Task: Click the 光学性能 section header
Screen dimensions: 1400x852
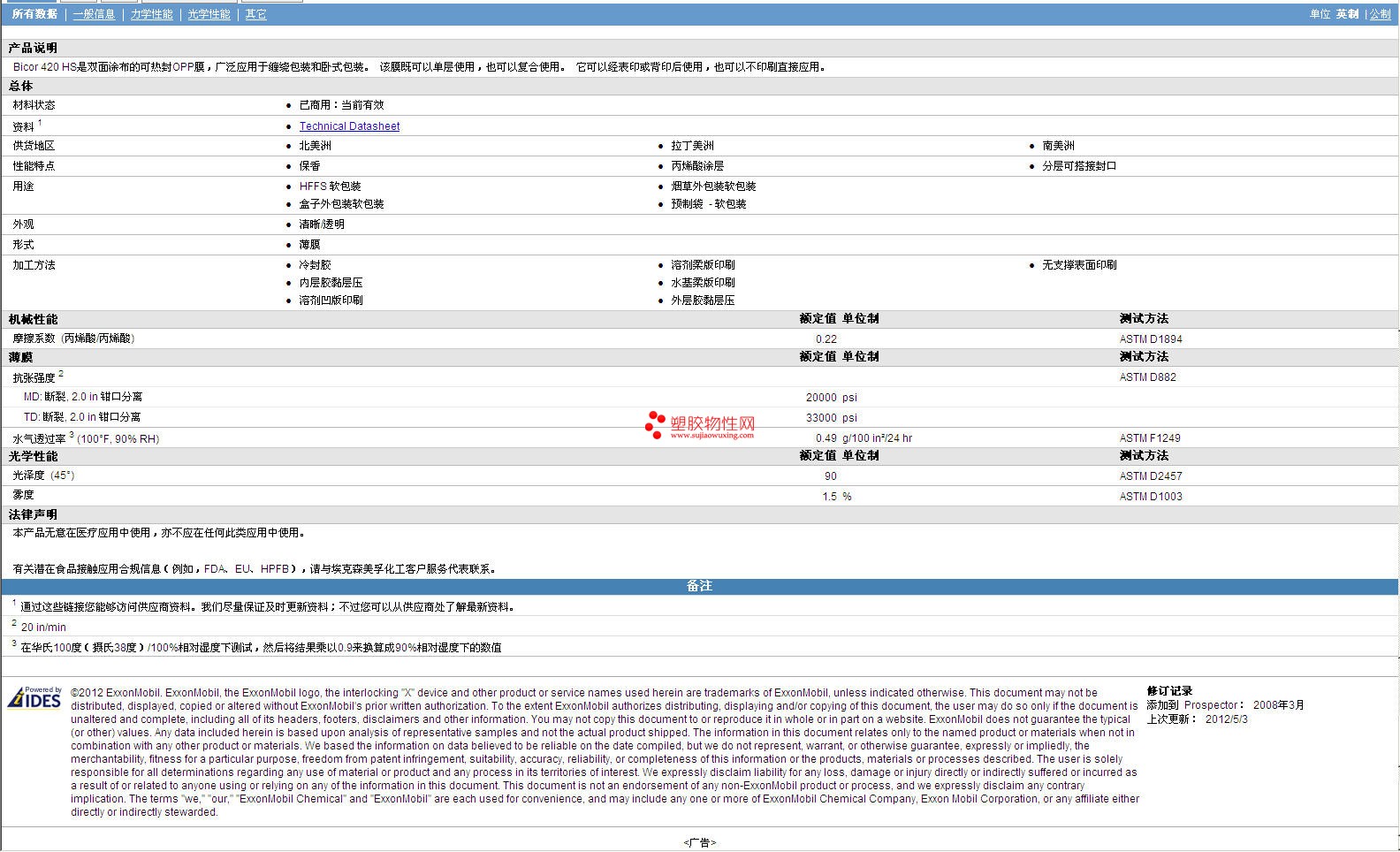Action: coord(33,456)
